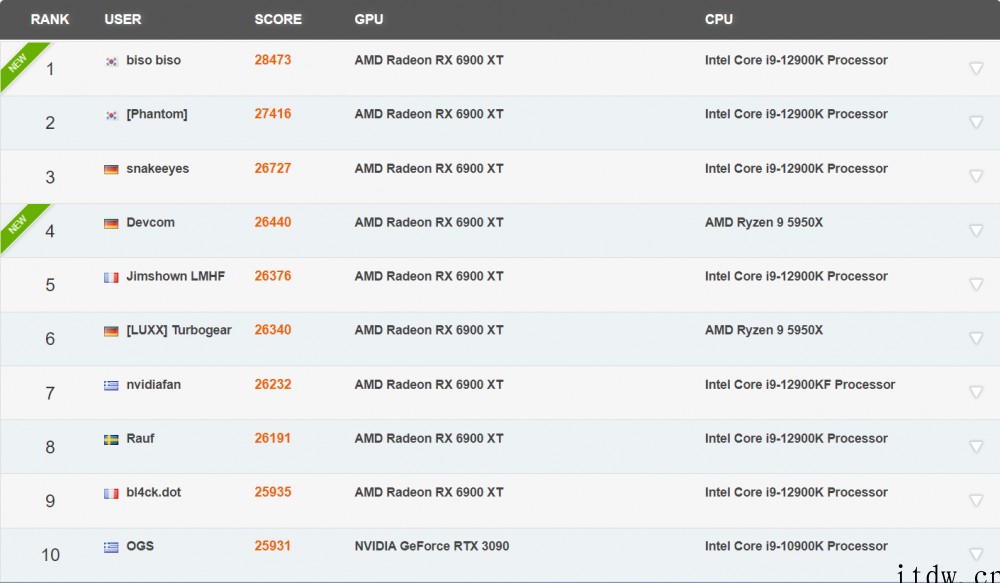Select the CPU column header
Image resolution: width=1000 pixels, height=583 pixels.
(x=719, y=19)
